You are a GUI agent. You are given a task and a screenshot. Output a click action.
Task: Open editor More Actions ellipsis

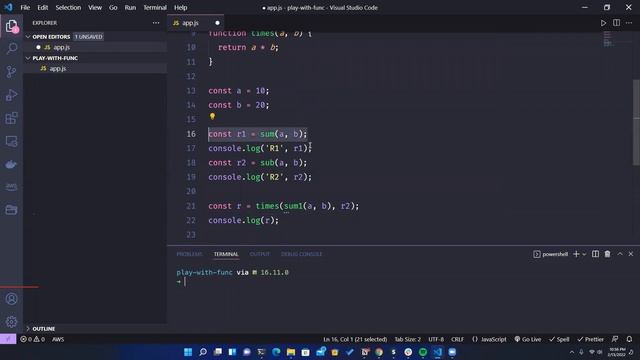[629, 23]
